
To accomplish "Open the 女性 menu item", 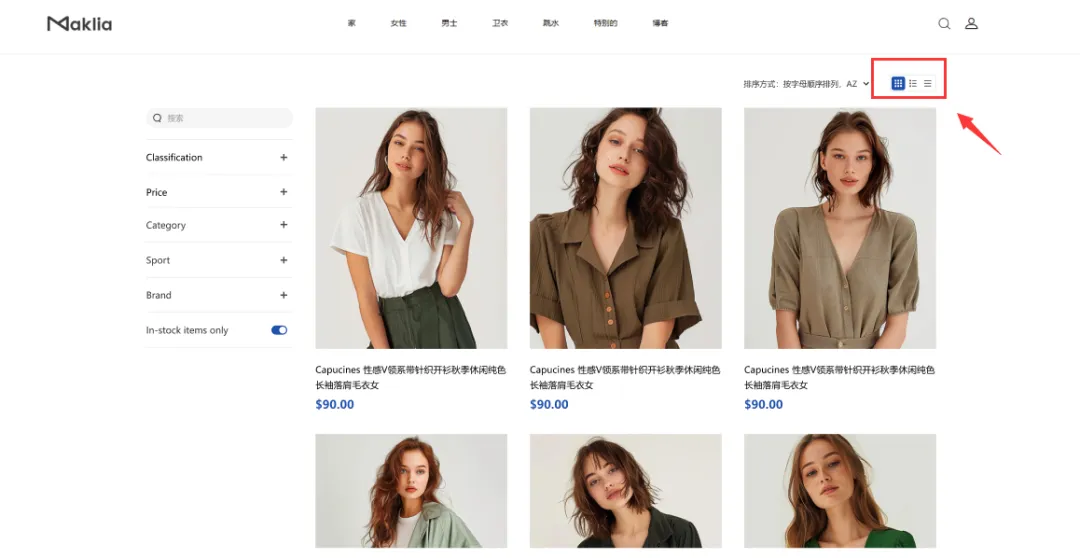I will (x=398, y=23).
